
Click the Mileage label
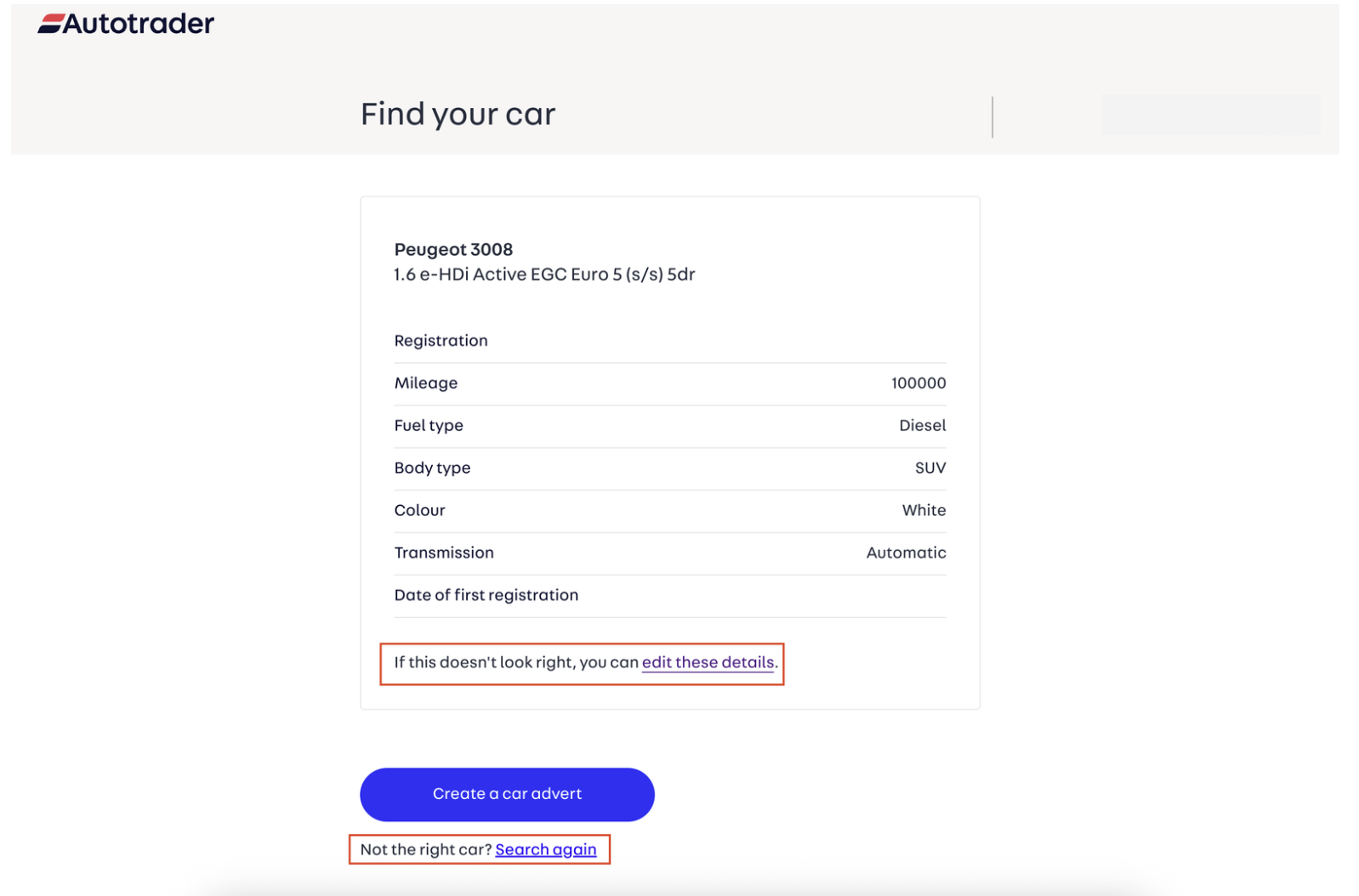[425, 383]
